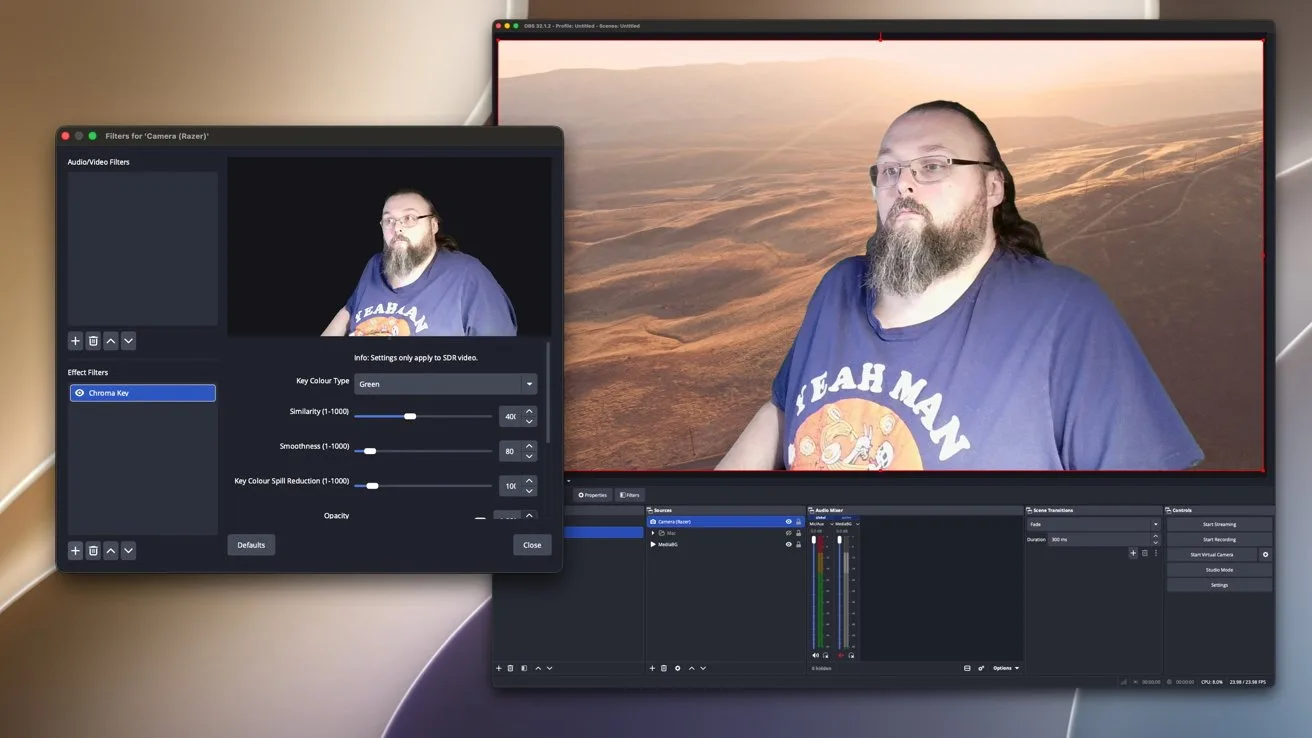Toggle Chroma Key filter visibility eye
The height and width of the screenshot is (738, 1312).
click(80, 393)
